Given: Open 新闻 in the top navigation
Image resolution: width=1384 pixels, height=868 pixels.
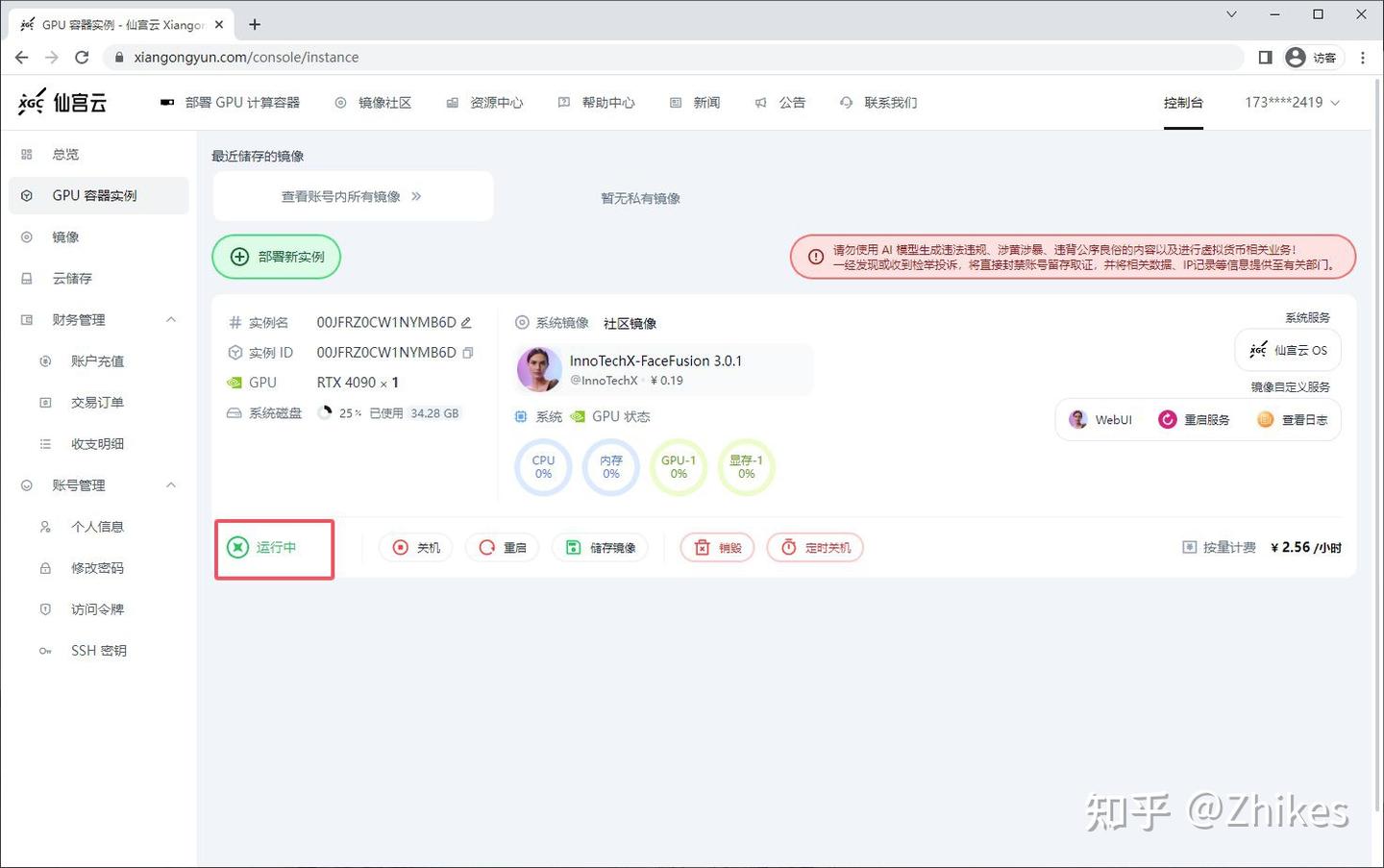Looking at the screenshot, I should pyautogui.click(x=696, y=103).
